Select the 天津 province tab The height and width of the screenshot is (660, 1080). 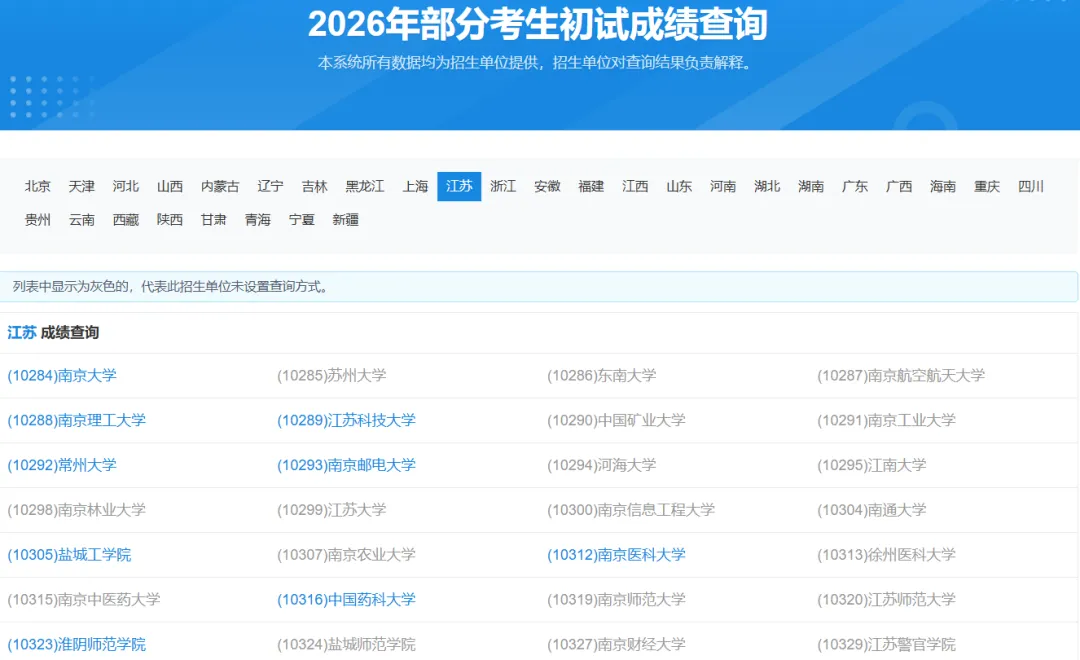pyautogui.click(x=82, y=187)
